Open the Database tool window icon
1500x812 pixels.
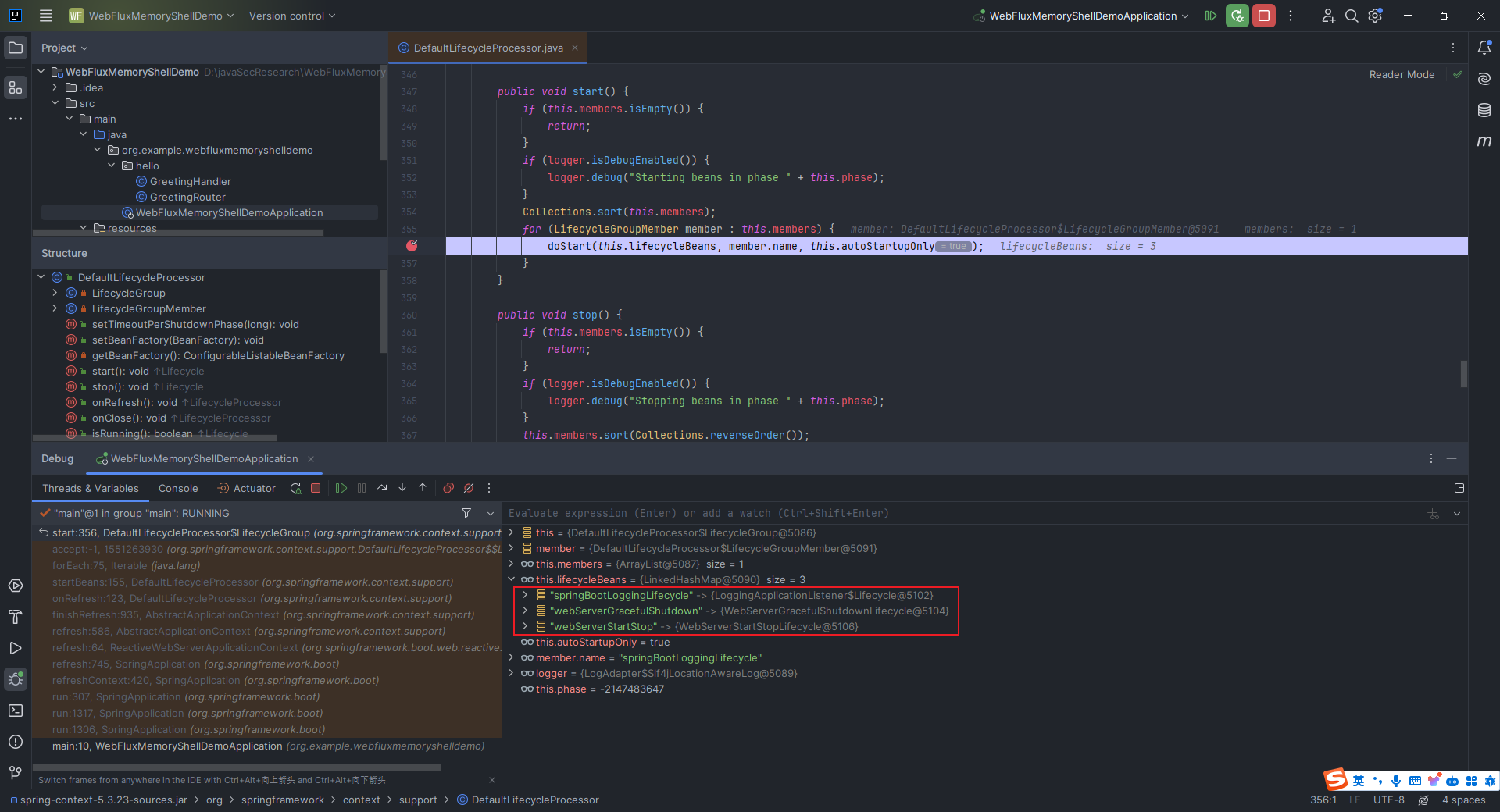(1484, 110)
